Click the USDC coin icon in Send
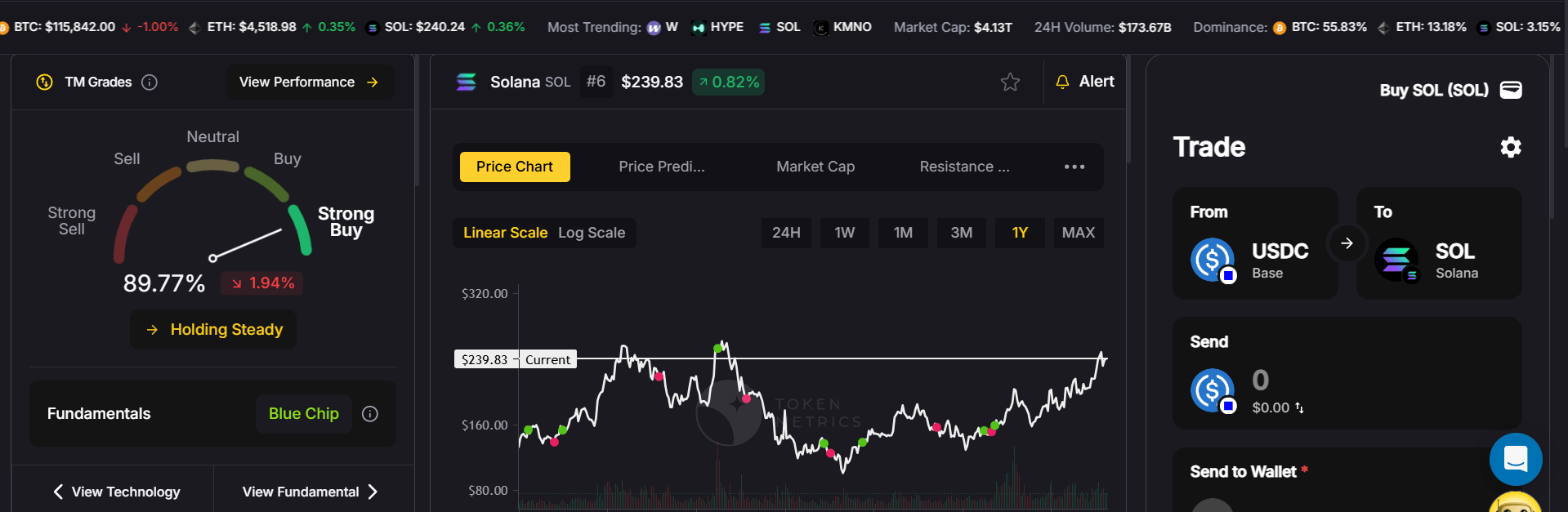 click(1213, 390)
